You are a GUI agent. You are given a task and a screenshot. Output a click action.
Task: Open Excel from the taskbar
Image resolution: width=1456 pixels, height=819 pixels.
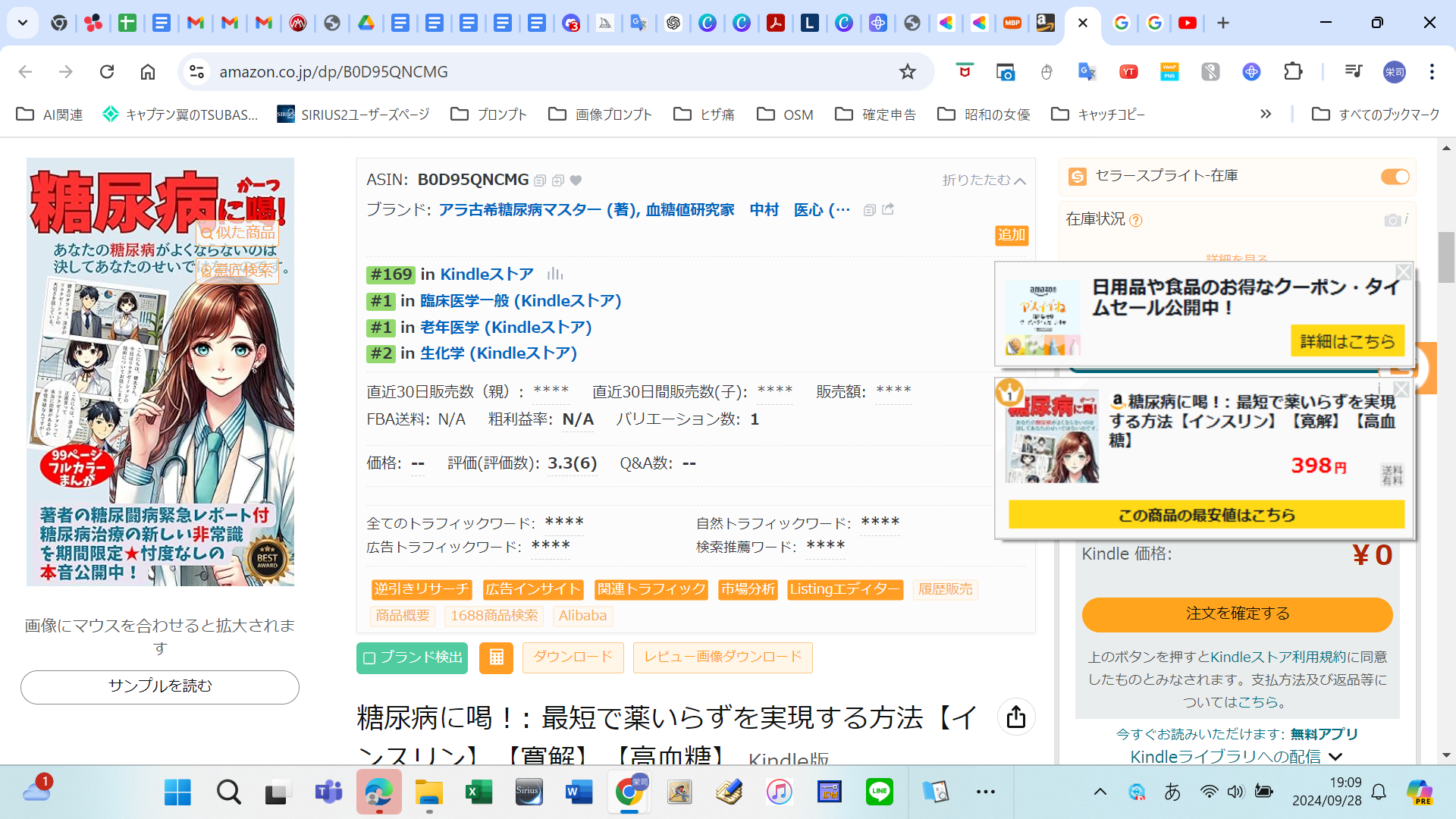(x=479, y=792)
